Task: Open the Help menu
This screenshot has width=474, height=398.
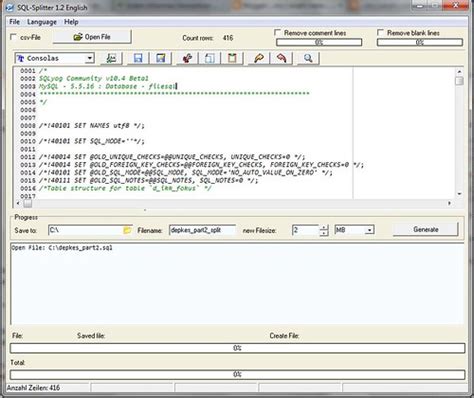Action: [71, 22]
